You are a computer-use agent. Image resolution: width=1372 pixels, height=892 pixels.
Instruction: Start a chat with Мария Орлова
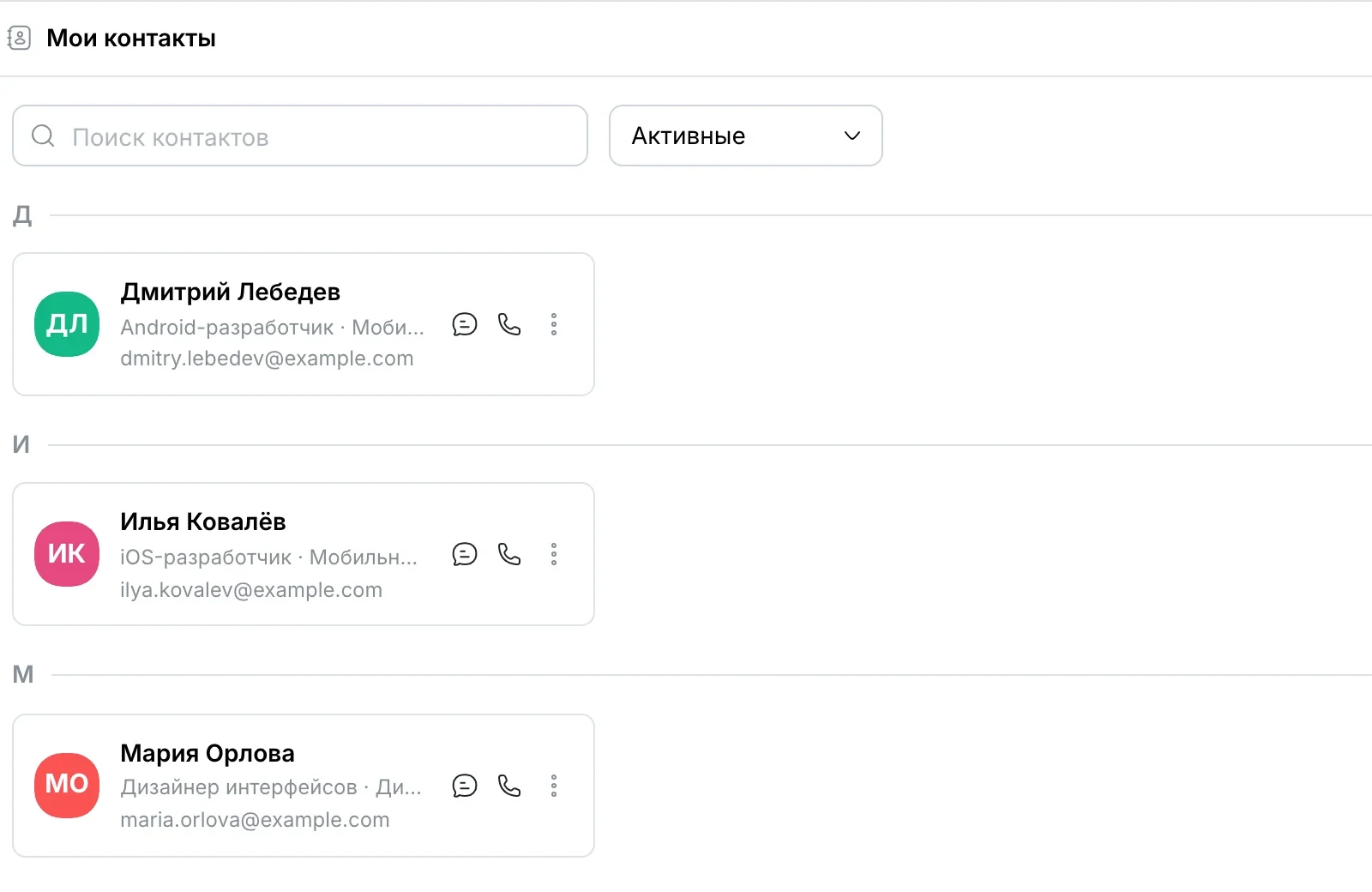[x=465, y=786]
